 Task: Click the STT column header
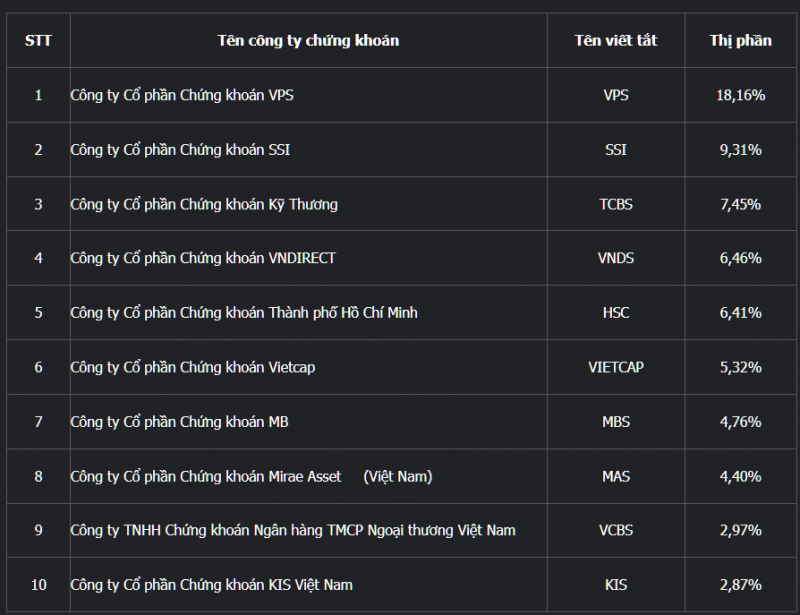click(x=38, y=41)
